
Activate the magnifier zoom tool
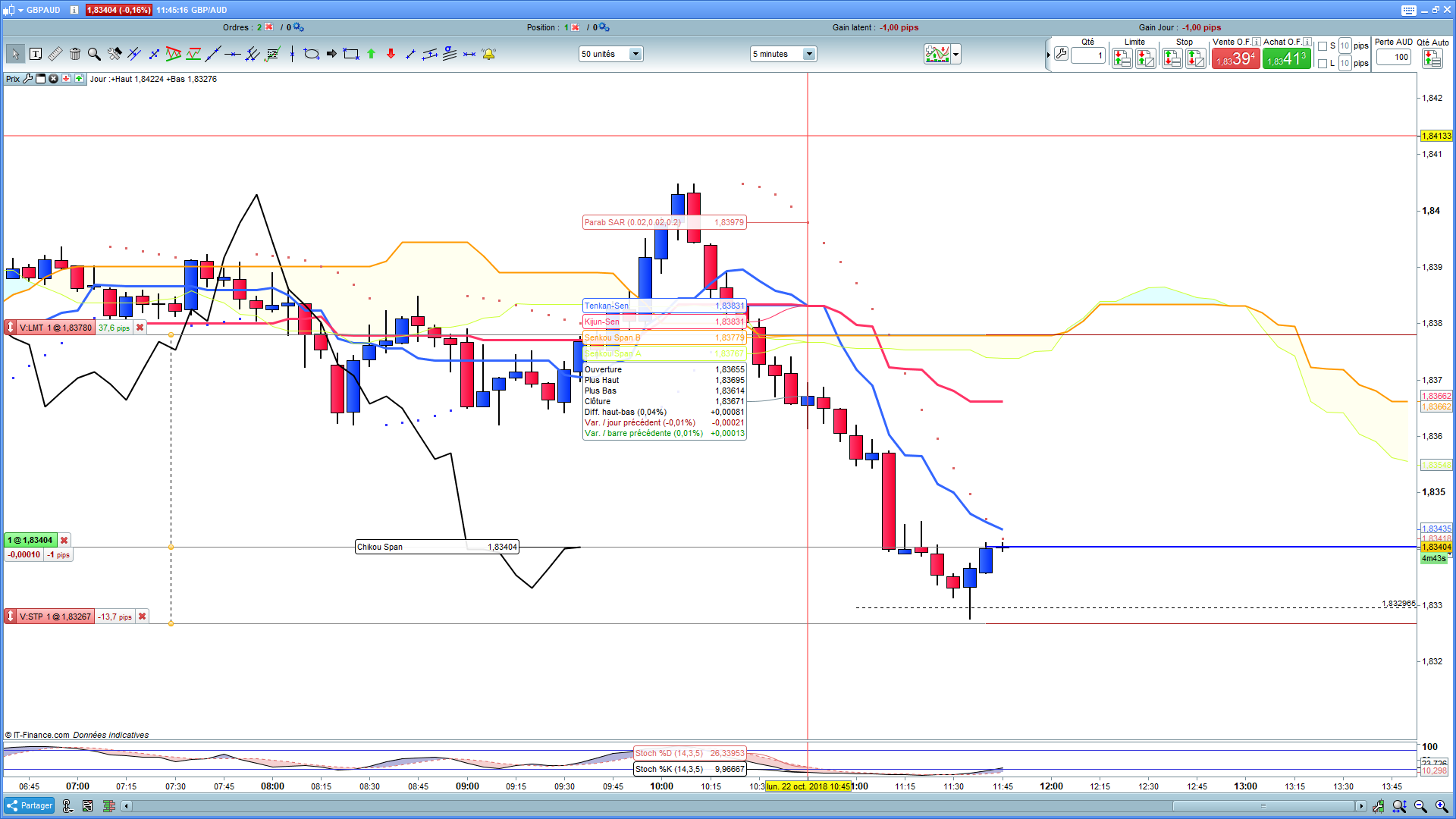(x=94, y=54)
